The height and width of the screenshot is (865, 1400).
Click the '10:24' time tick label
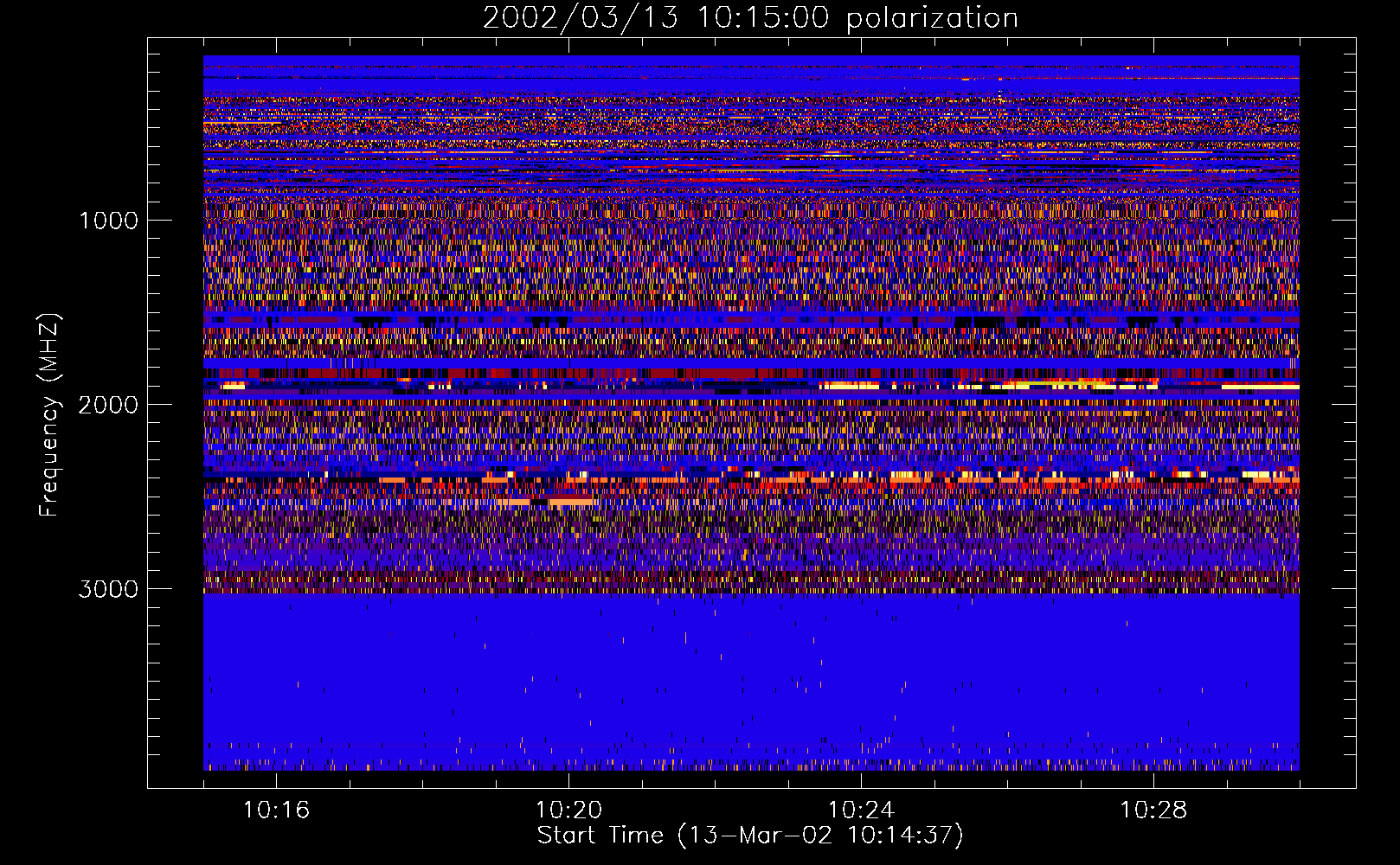(861, 810)
